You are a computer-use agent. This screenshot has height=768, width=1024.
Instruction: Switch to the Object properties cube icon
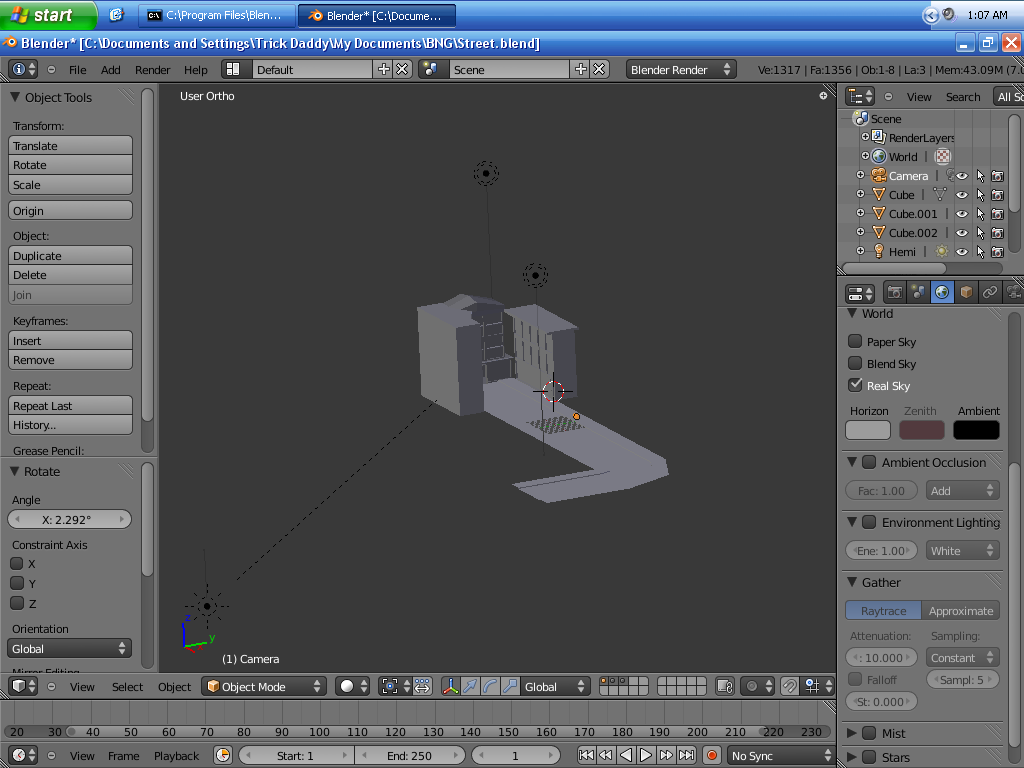[x=966, y=292]
